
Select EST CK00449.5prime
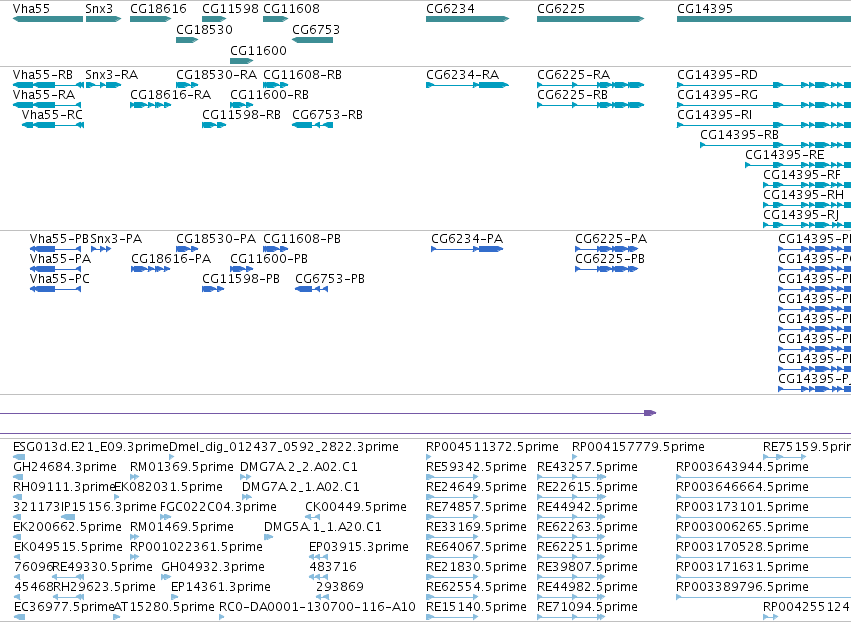(x=312, y=517)
